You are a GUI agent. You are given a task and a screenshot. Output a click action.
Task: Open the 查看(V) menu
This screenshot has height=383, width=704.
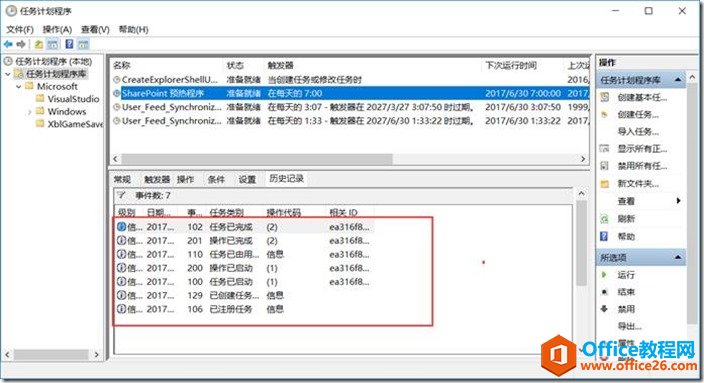(95, 30)
